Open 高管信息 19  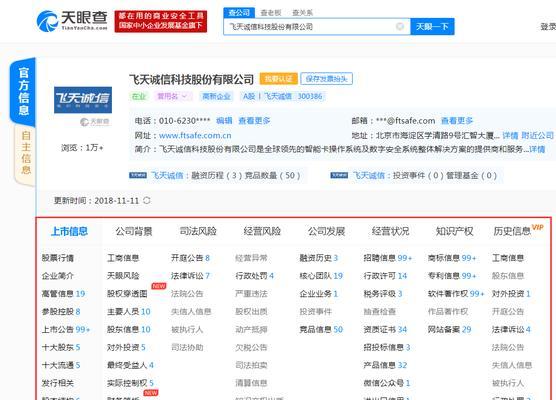(63, 294)
